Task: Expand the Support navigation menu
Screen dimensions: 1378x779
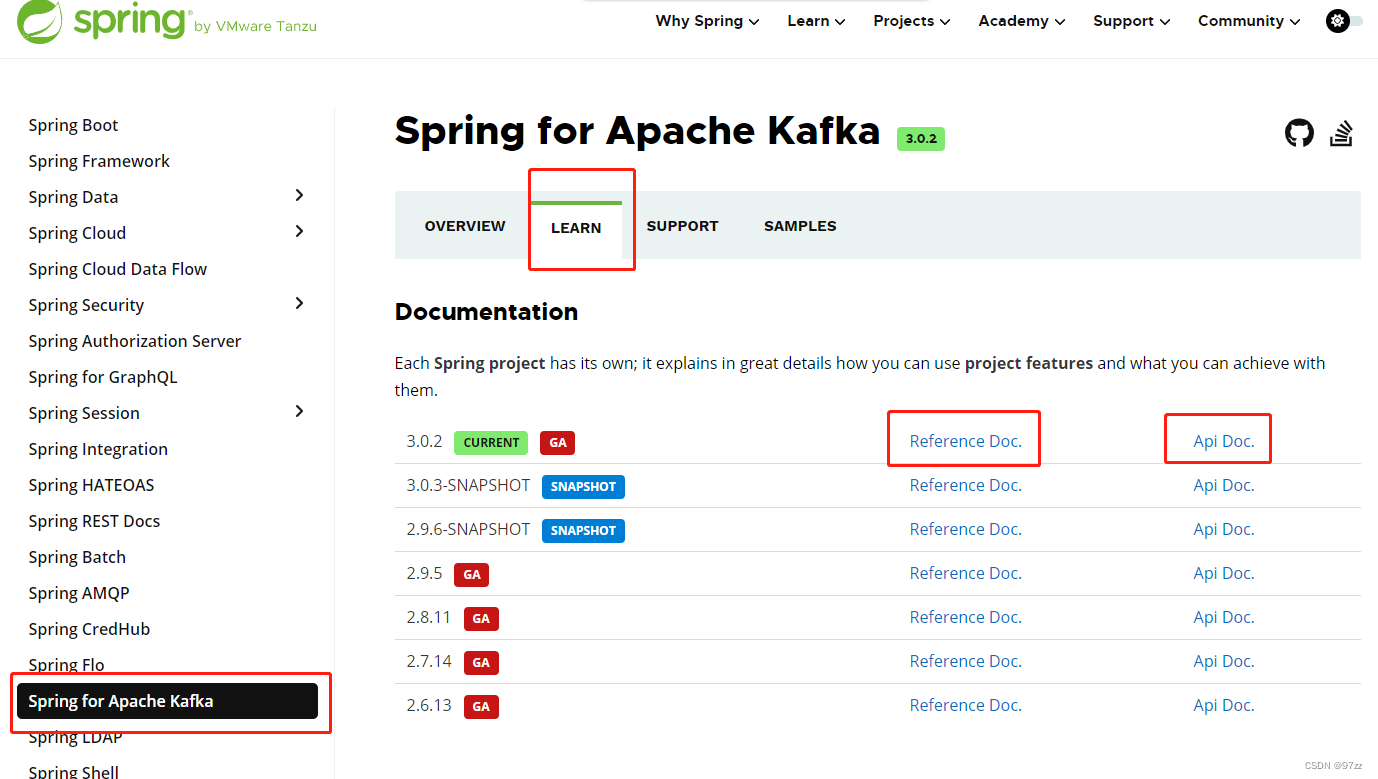Action: click(1131, 21)
